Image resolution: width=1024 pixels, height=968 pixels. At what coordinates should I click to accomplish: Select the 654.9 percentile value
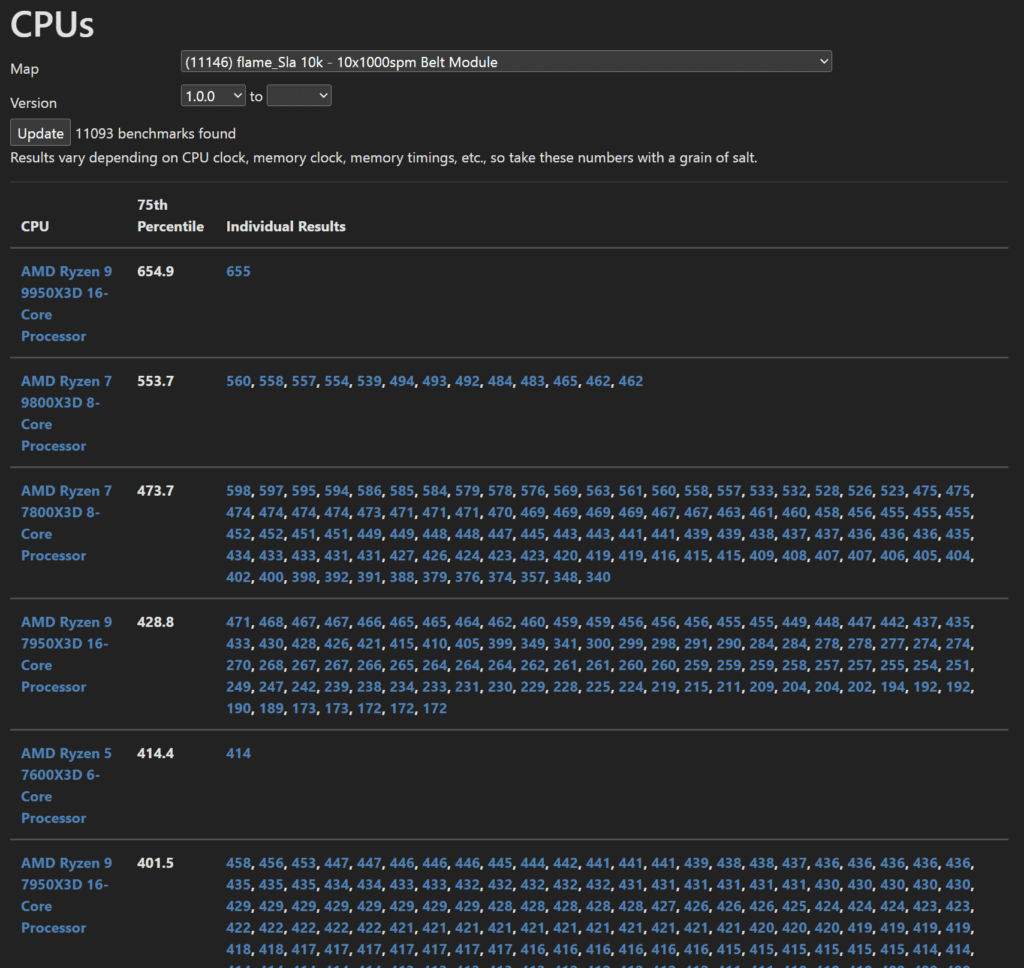[155, 271]
